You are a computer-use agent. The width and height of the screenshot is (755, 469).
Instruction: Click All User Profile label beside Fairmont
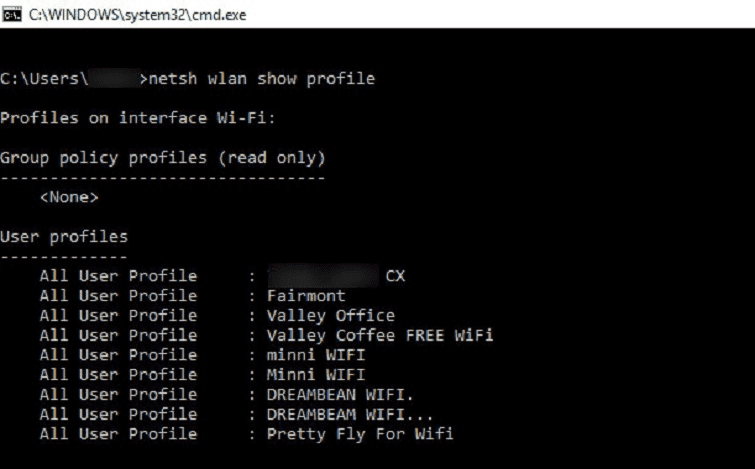(118, 296)
